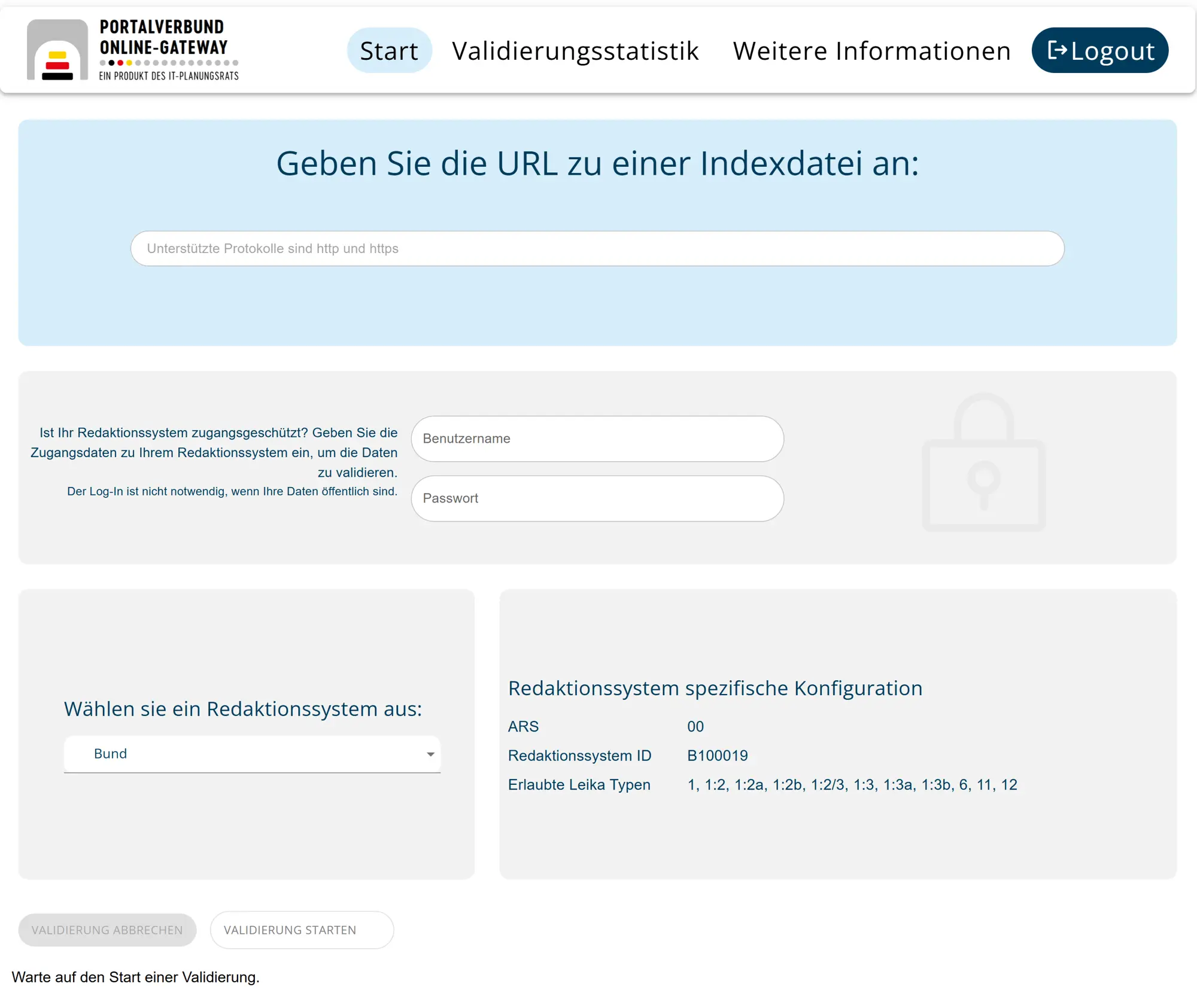Open the Validierungsstatistik page
Viewport: 1197px width, 1008px height.
[x=575, y=50]
